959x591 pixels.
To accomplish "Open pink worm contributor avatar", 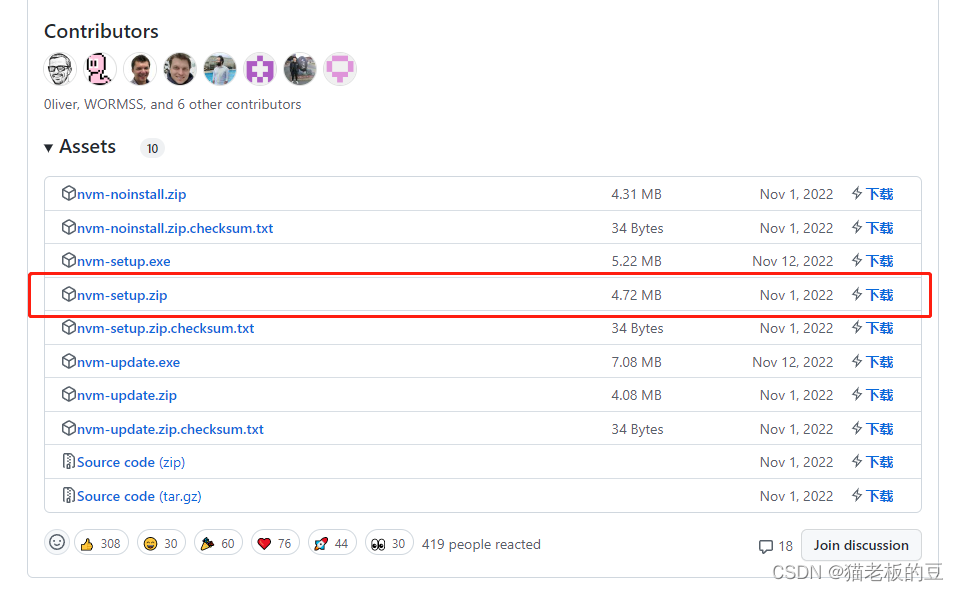I will pyautogui.click(x=100, y=69).
